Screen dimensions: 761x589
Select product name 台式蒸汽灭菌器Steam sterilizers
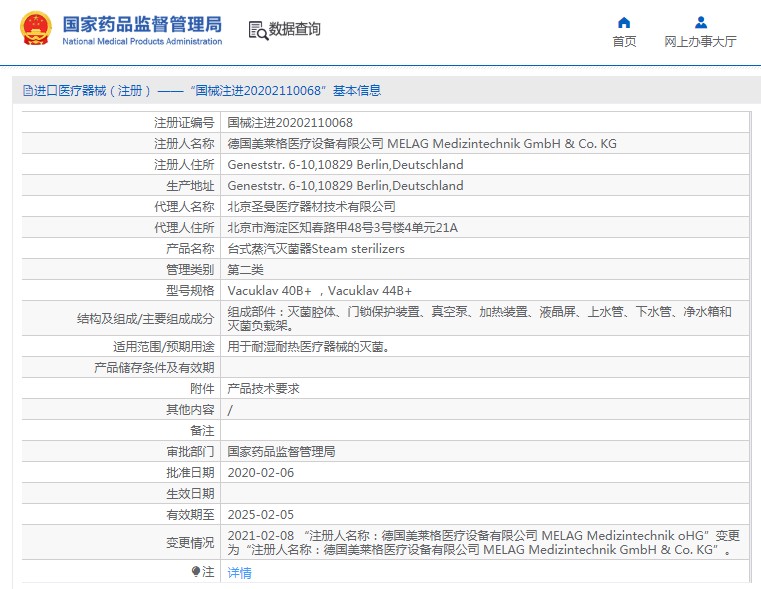click(316, 248)
